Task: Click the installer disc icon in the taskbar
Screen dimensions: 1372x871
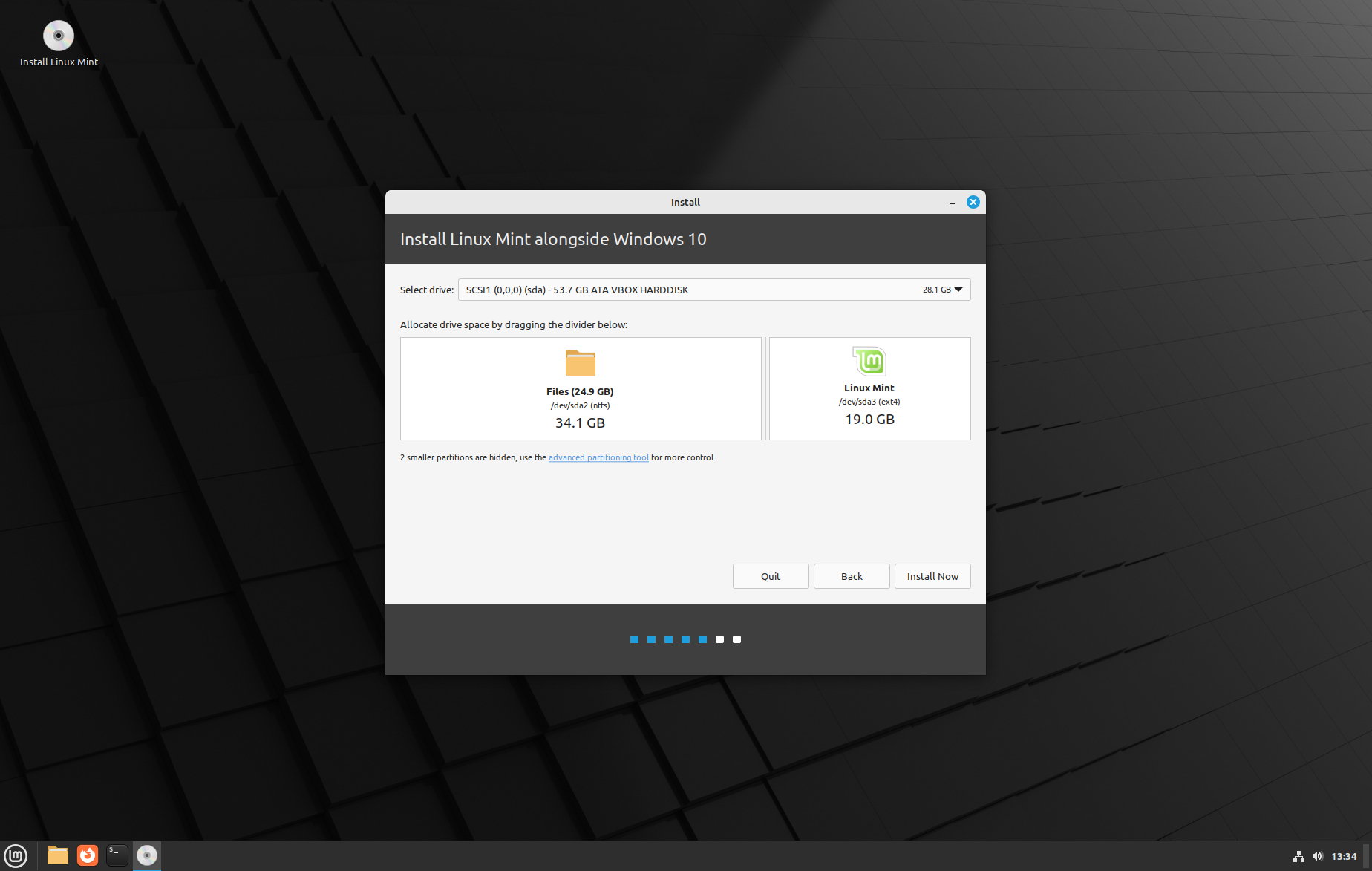Action: click(x=146, y=855)
